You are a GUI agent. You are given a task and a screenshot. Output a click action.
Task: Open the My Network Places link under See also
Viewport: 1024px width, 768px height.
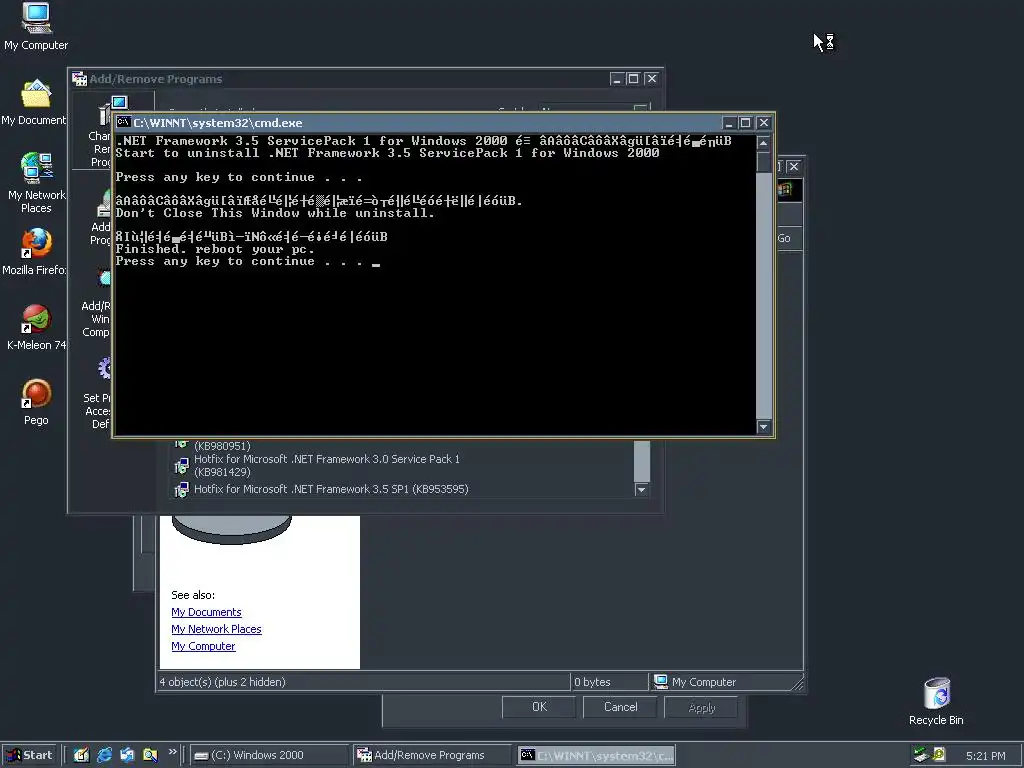[x=216, y=629]
